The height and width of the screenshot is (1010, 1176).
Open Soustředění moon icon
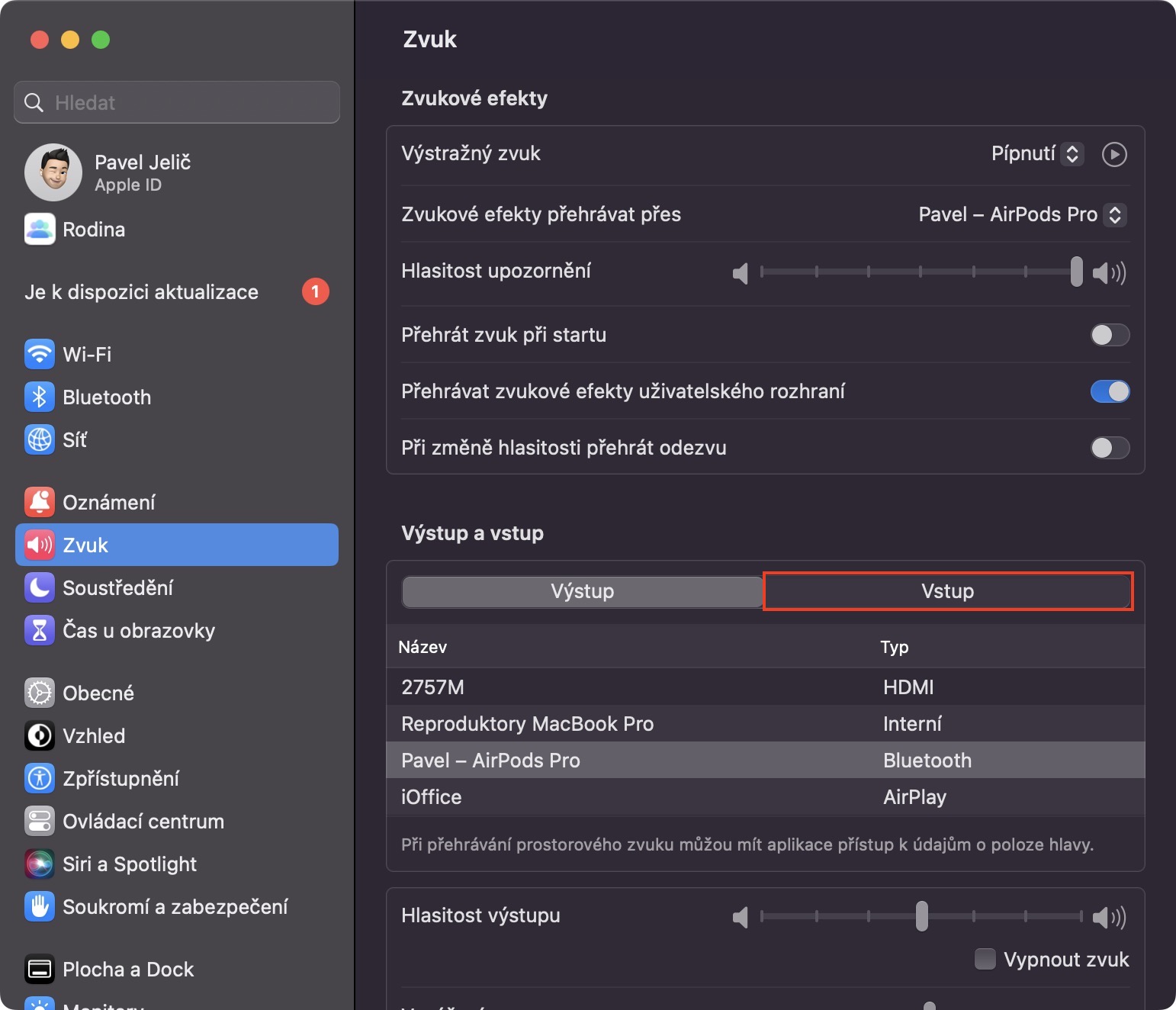pyautogui.click(x=40, y=587)
